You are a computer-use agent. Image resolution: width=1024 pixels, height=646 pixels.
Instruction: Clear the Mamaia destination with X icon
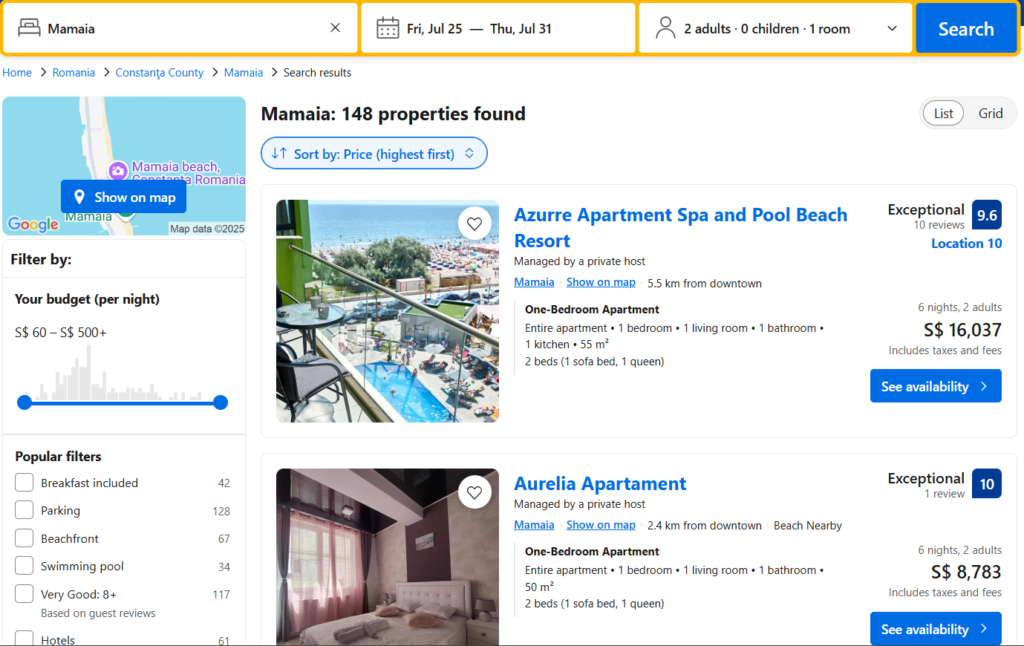click(335, 28)
